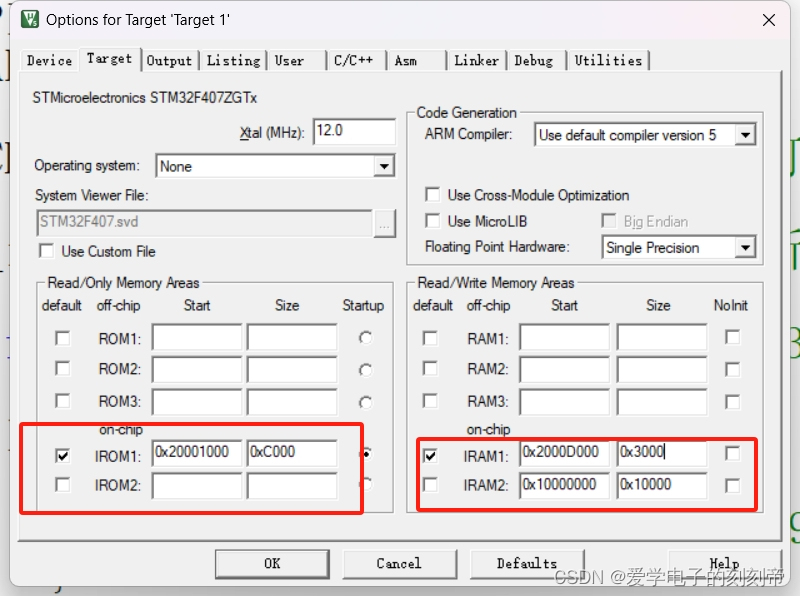Edit the IRAM2 Size field 0x10000
The width and height of the screenshot is (800, 596).
click(x=662, y=485)
